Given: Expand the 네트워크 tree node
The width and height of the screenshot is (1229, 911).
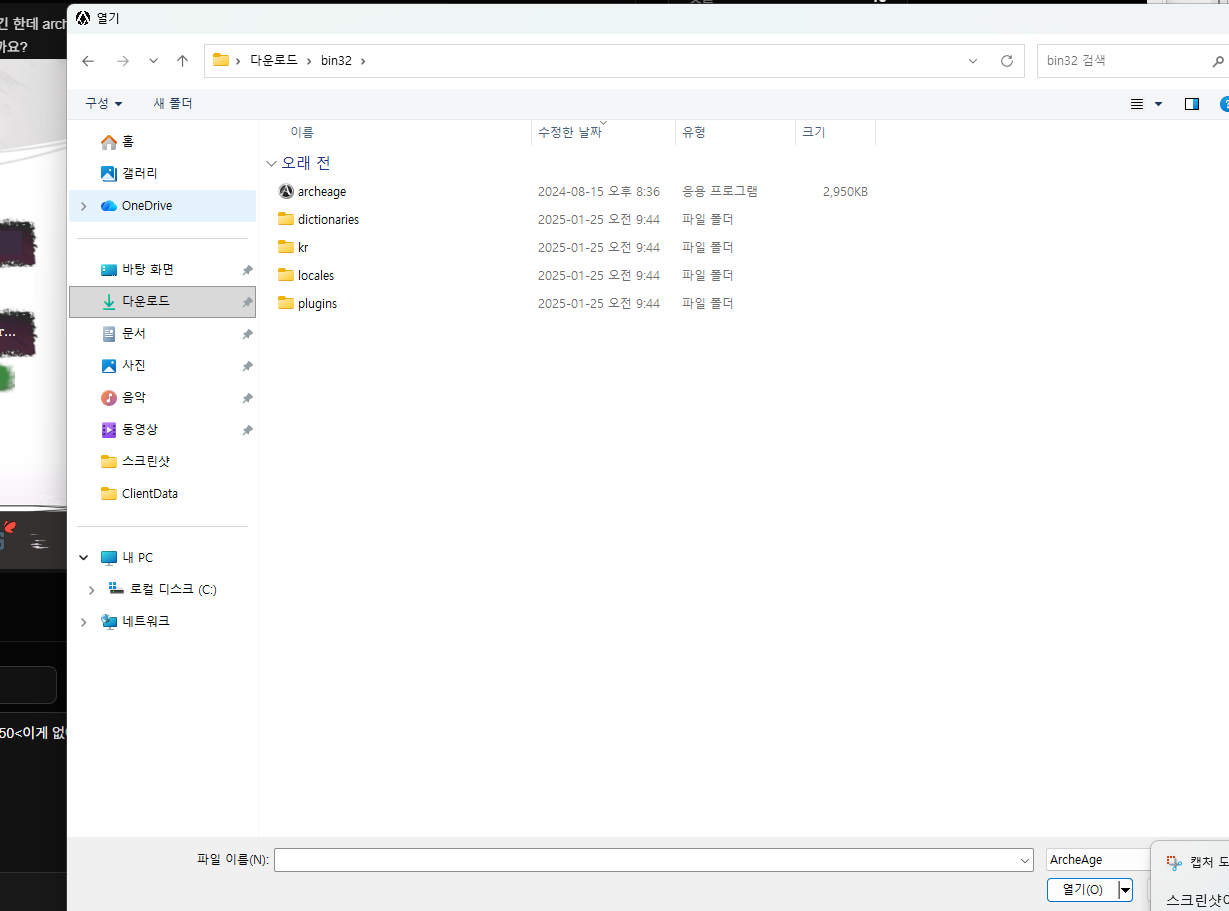Looking at the screenshot, I should tap(83, 622).
